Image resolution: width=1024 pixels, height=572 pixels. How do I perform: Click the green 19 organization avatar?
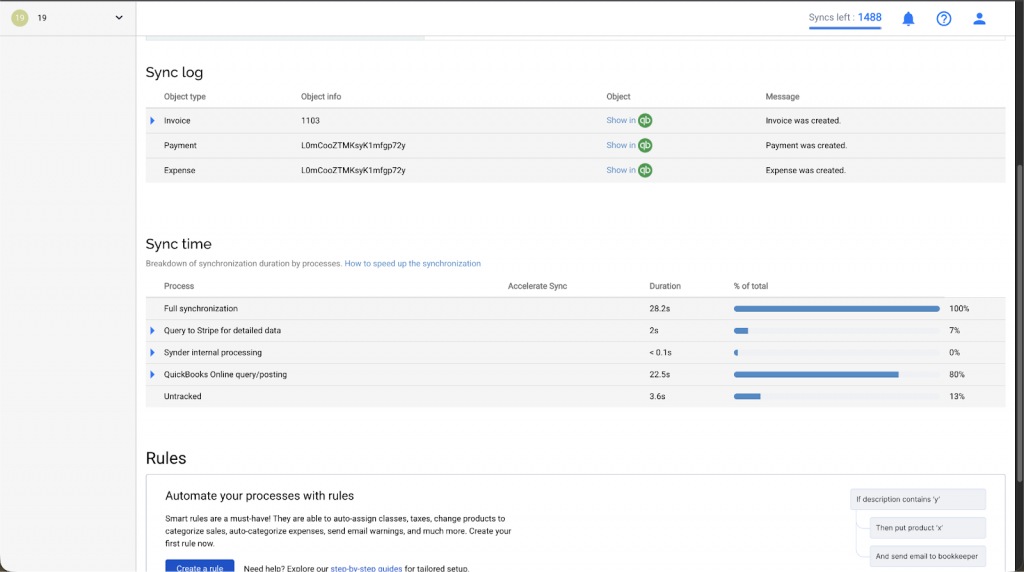point(20,18)
